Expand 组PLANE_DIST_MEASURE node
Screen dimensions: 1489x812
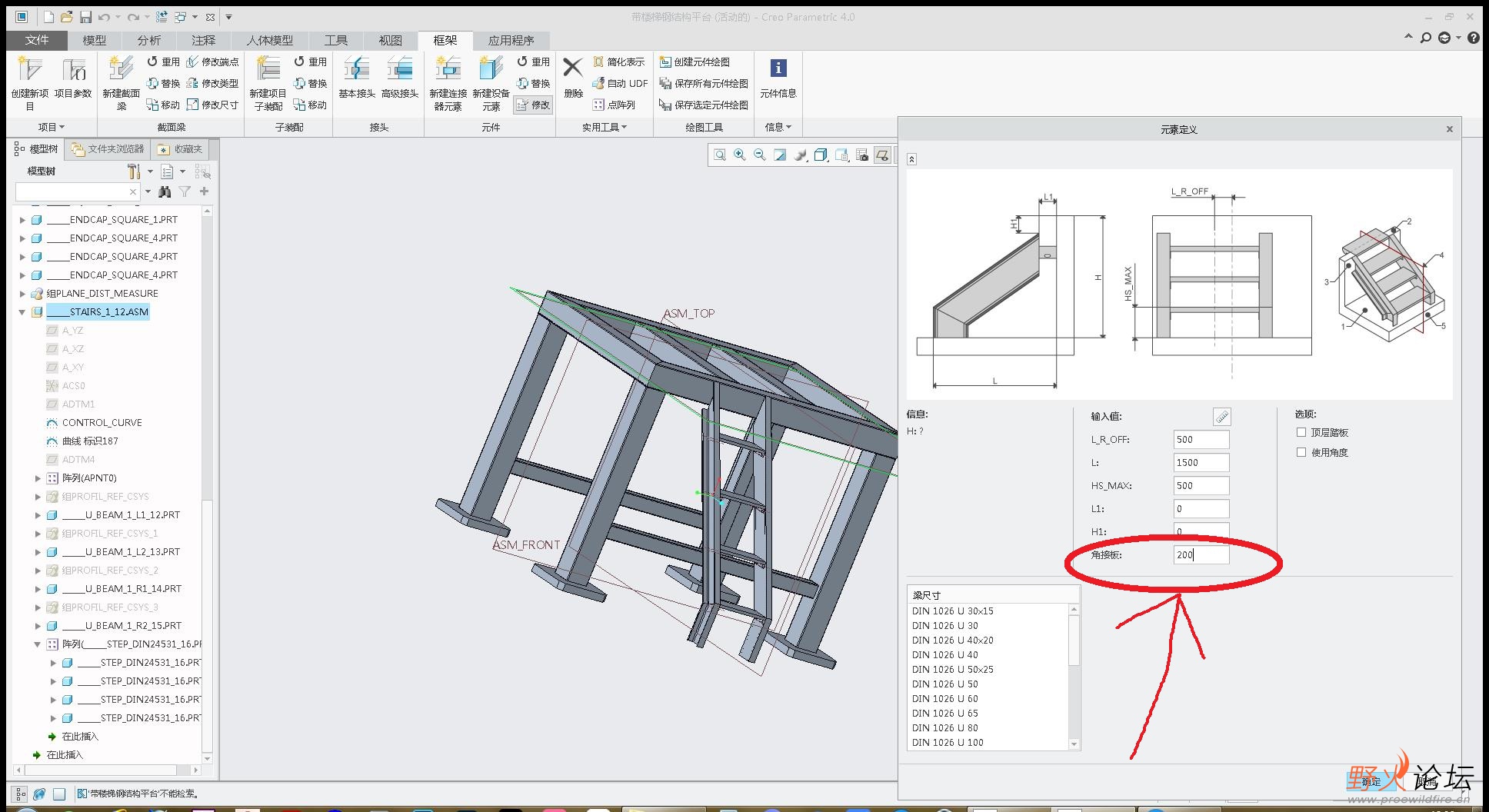(x=22, y=294)
